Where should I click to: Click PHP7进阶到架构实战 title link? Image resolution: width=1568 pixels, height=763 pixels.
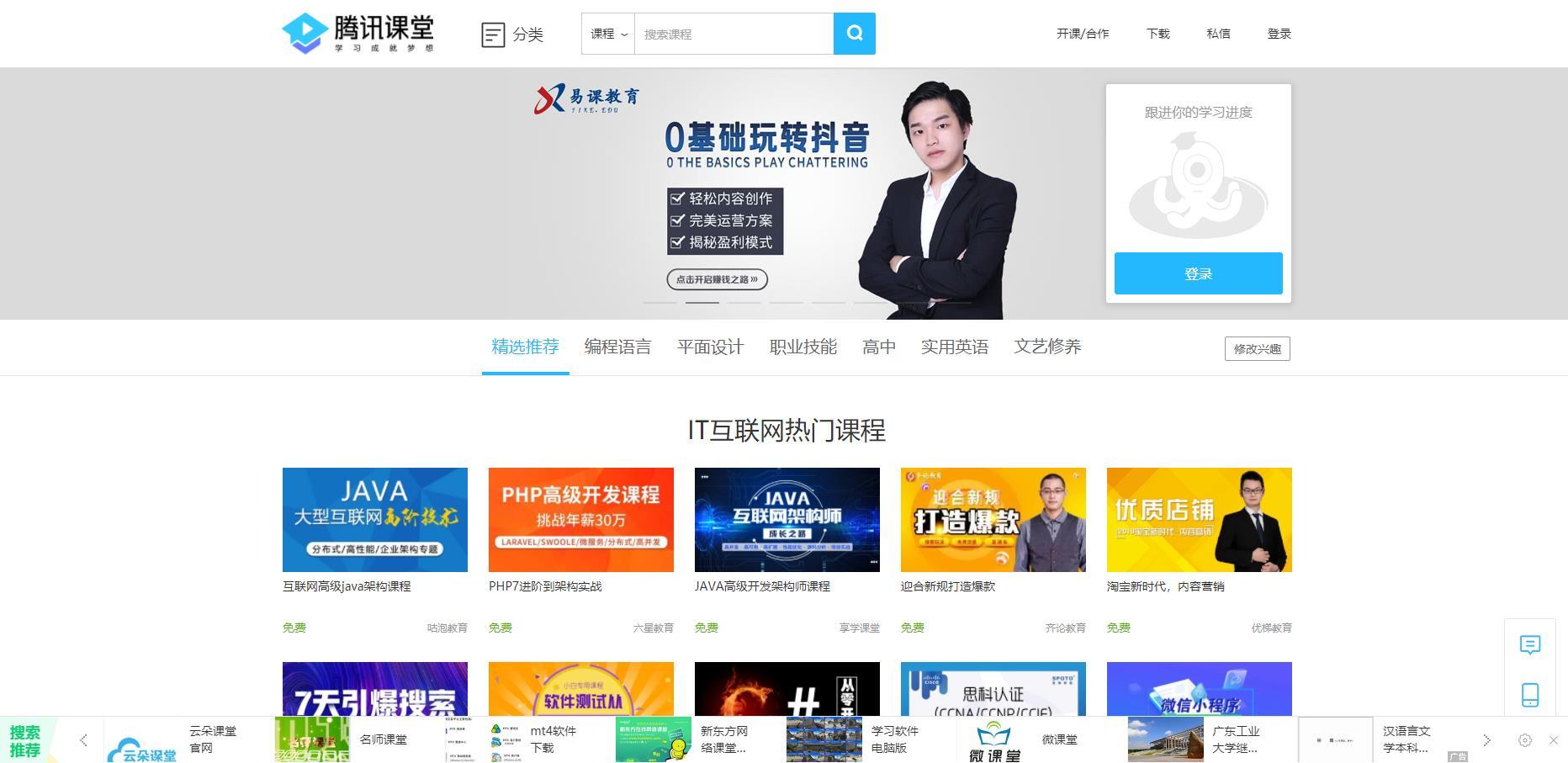(545, 586)
